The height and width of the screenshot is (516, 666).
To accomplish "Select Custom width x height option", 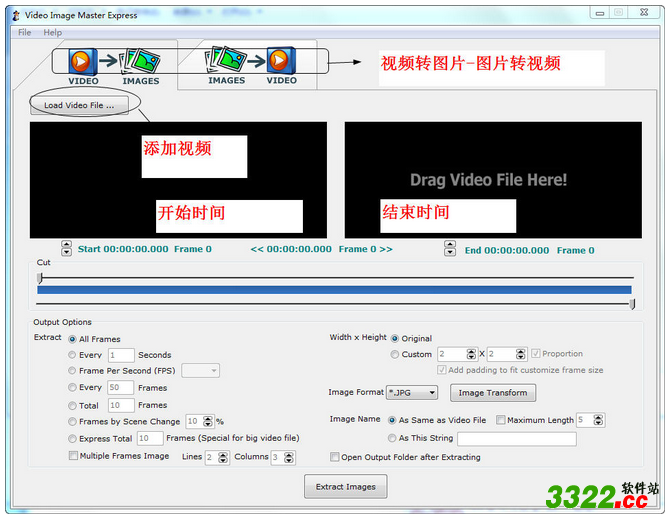I will pos(395,354).
